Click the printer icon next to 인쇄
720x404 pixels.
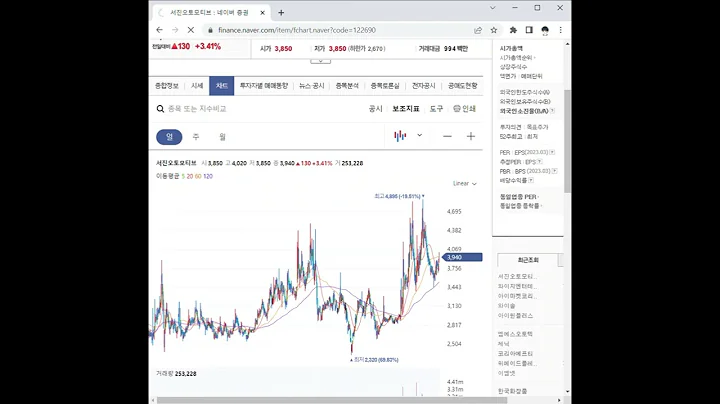tap(456, 109)
